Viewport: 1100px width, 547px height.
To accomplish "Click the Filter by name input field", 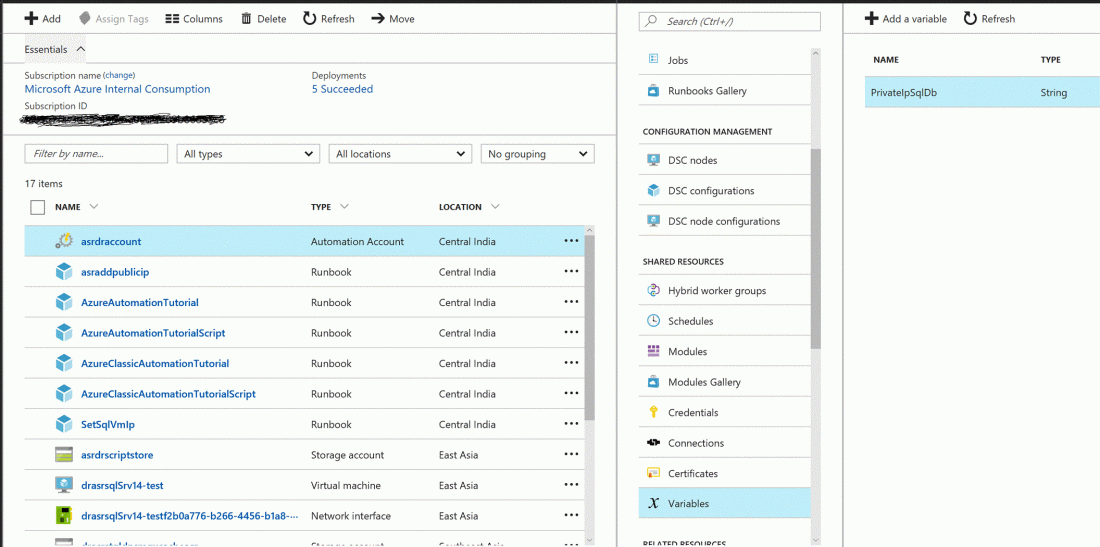I will (96, 154).
